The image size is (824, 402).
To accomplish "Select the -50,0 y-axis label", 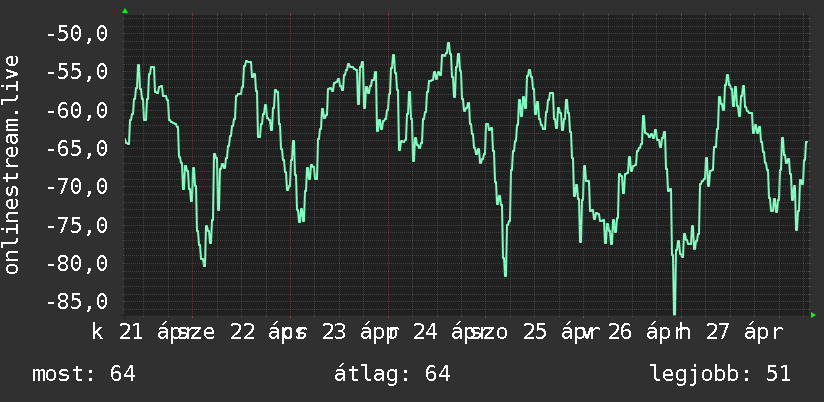I will point(77,34).
